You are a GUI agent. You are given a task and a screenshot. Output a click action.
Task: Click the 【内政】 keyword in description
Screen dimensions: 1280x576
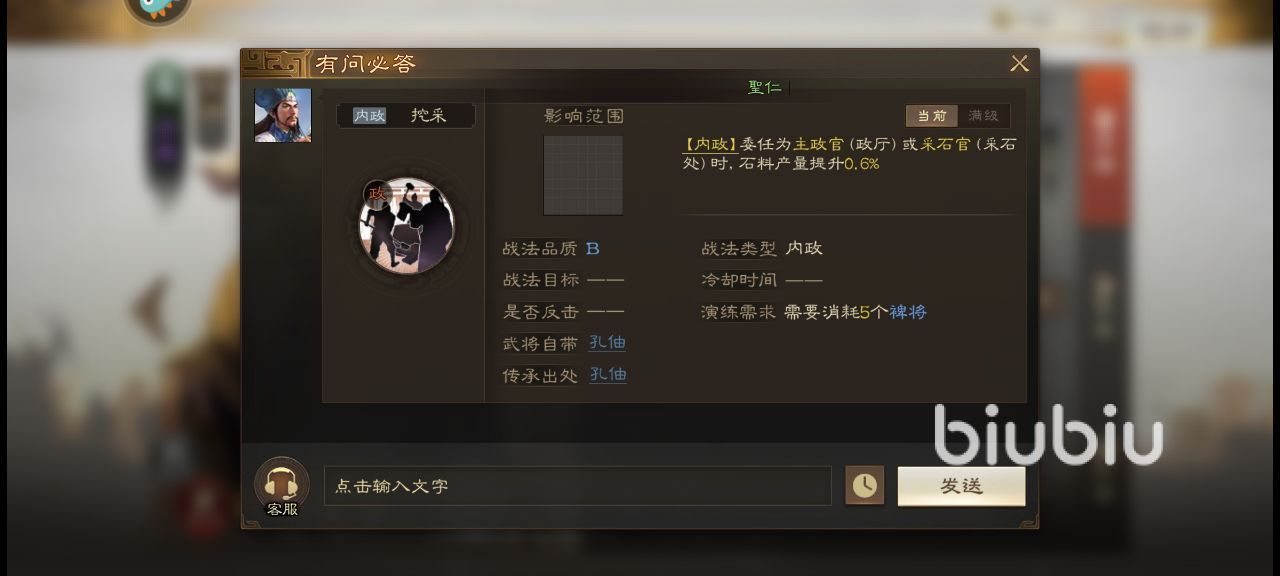[x=710, y=144]
